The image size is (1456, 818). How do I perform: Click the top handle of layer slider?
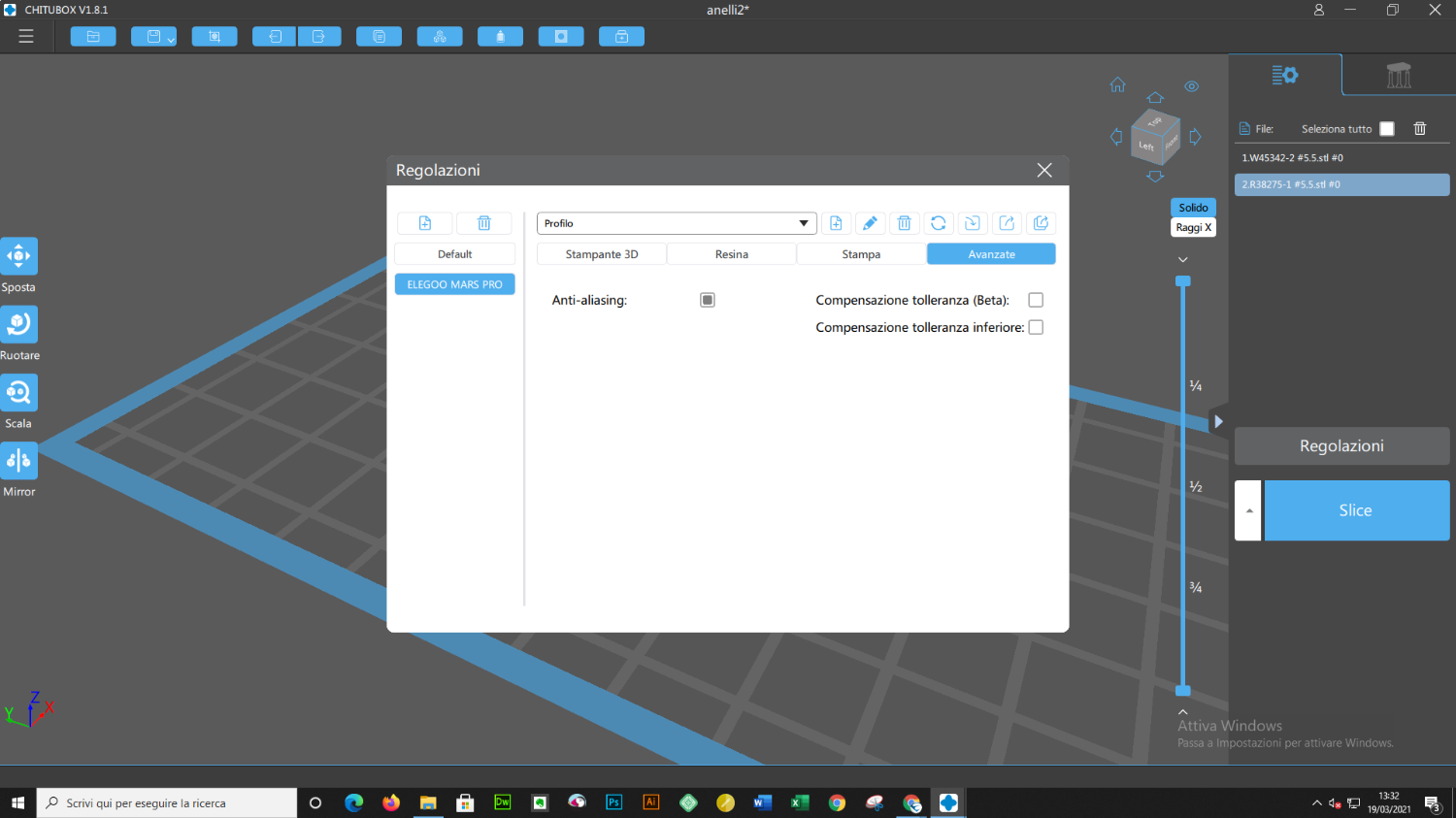click(1183, 280)
